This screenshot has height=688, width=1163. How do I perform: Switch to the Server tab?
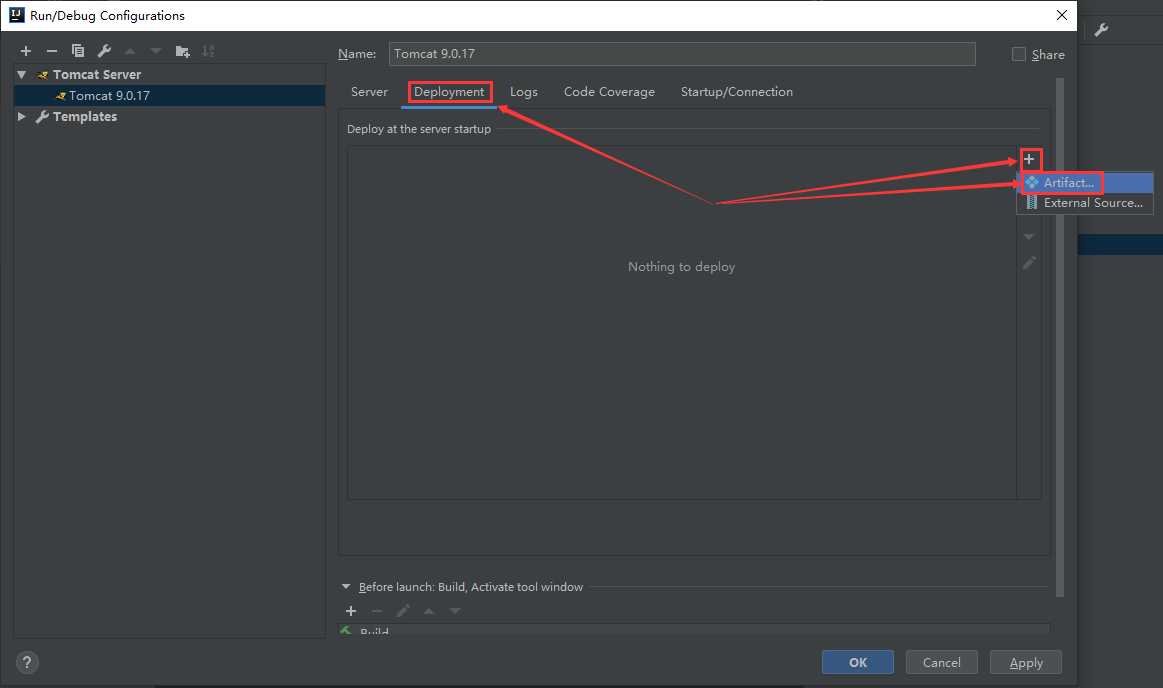pyautogui.click(x=369, y=92)
